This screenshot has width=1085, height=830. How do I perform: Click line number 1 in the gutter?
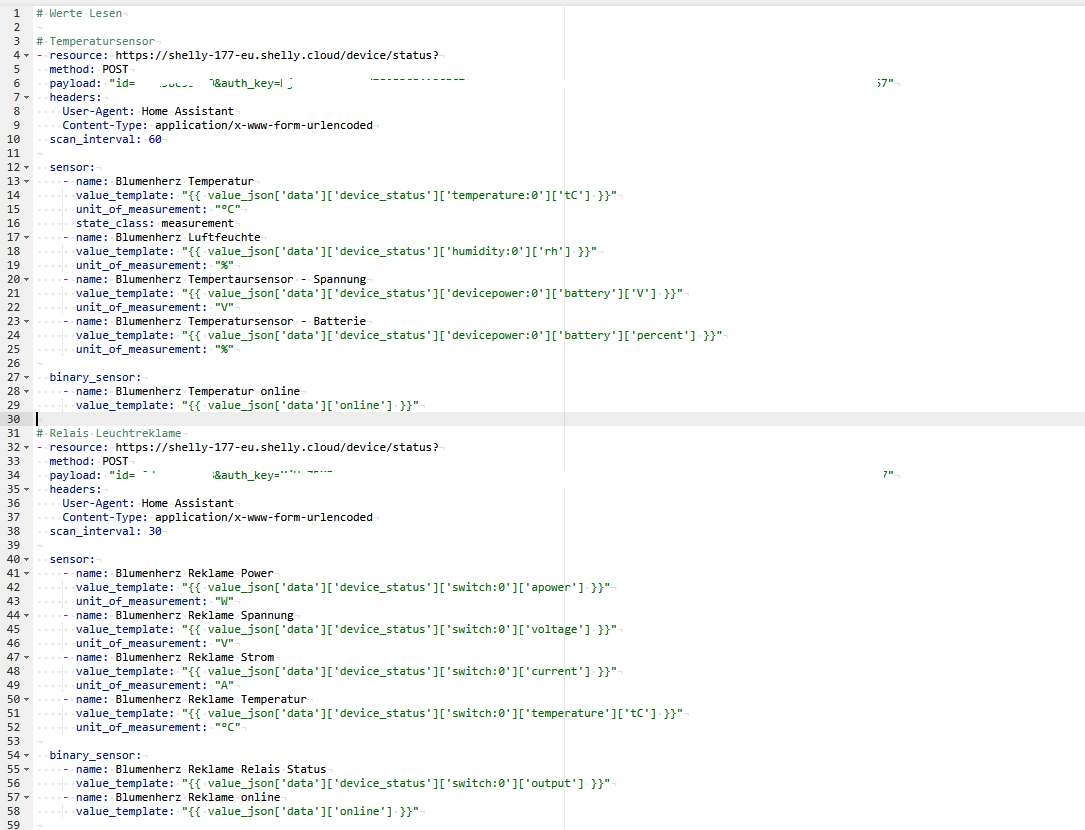click(x=17, y=13)
